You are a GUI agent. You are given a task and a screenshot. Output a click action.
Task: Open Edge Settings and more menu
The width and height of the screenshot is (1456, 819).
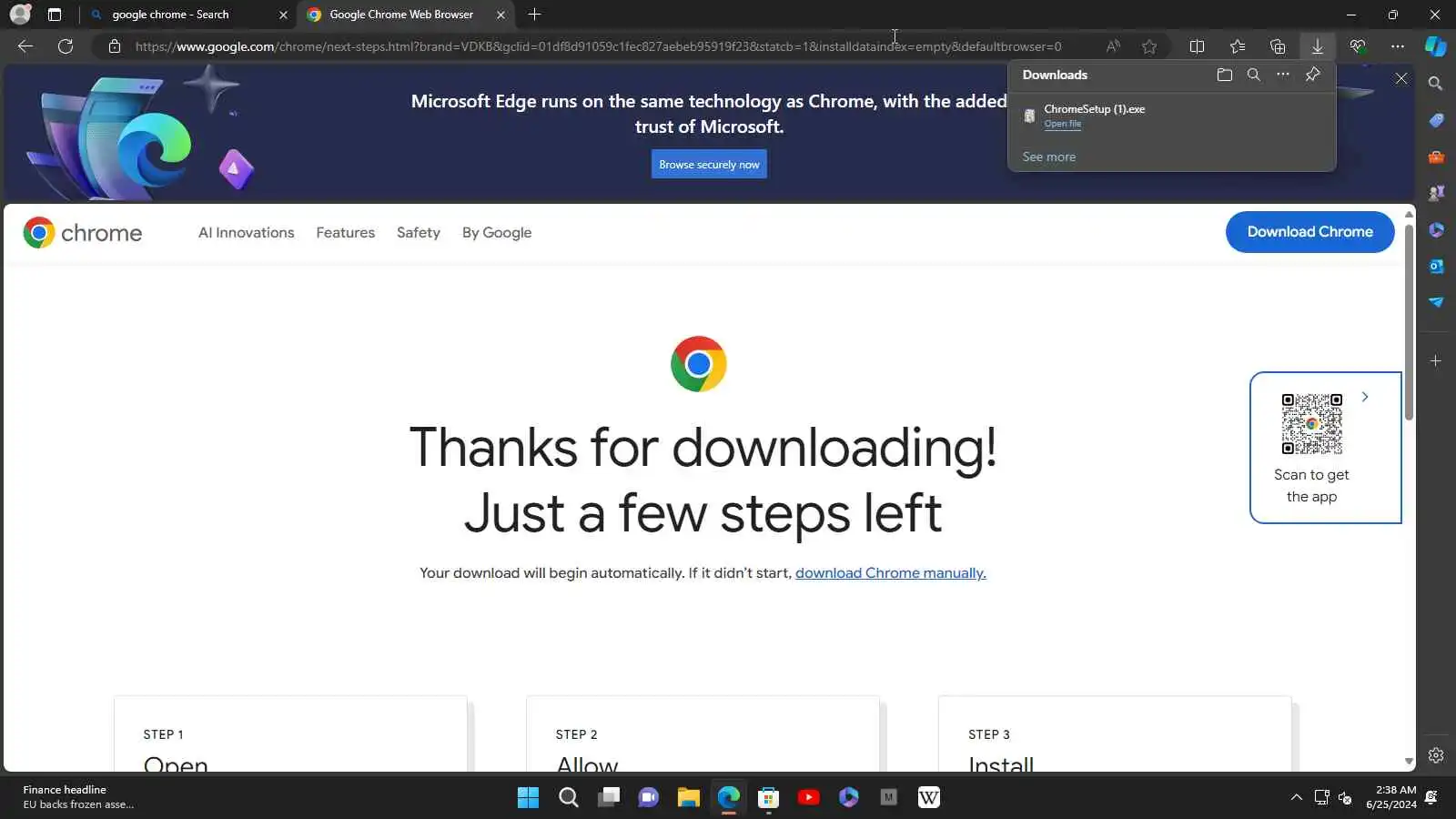(x=1398, y=46)
